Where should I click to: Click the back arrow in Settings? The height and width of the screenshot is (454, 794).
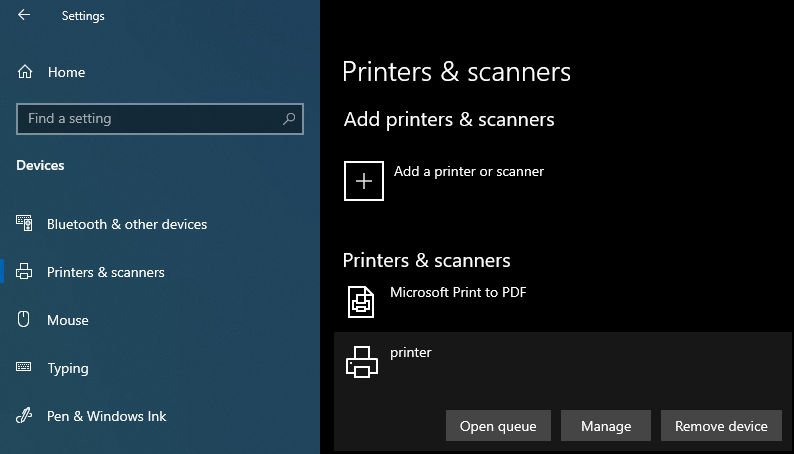(x=24, y=15)
